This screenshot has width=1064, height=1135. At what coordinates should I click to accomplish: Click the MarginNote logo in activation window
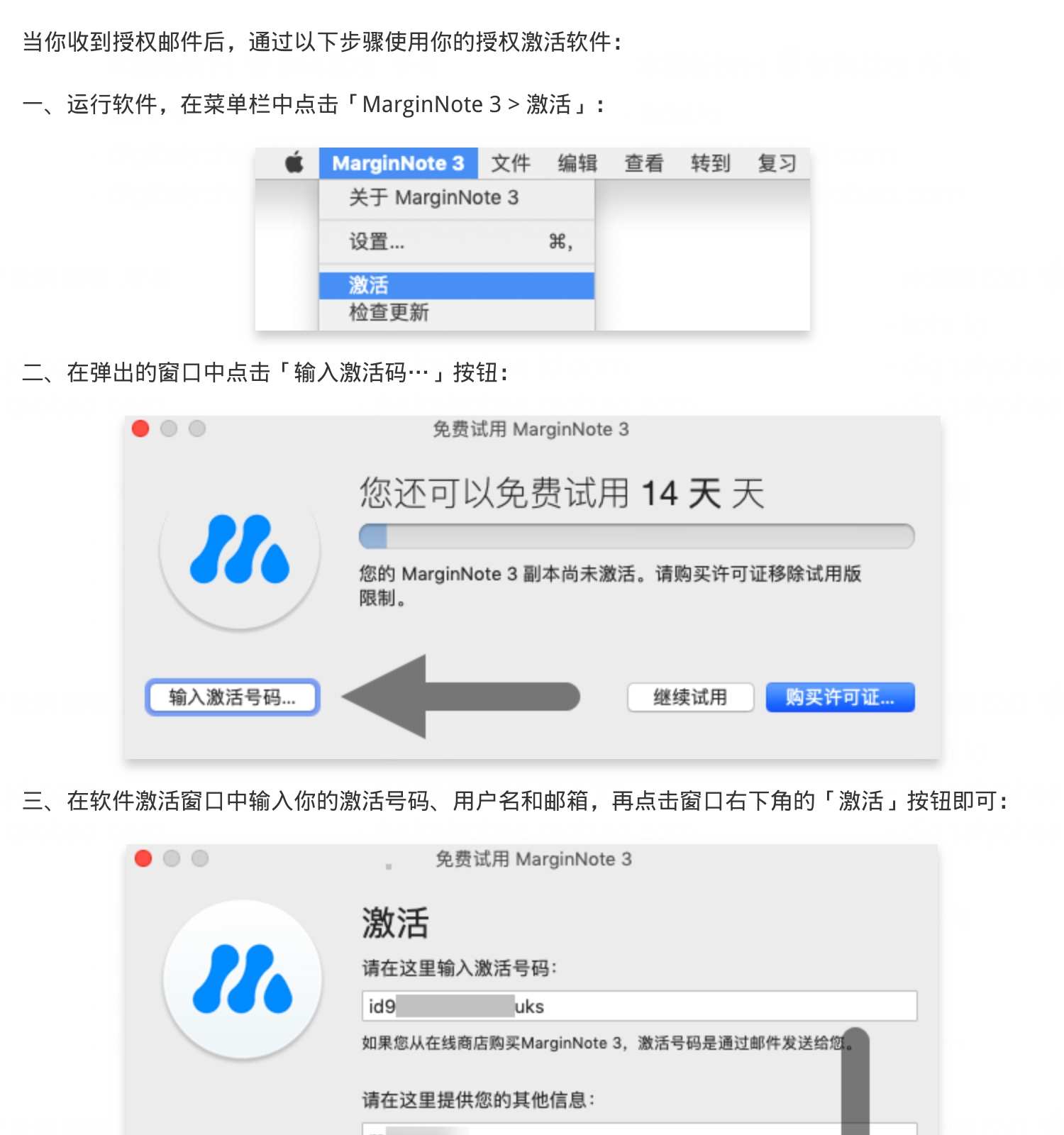click(243, 979)
